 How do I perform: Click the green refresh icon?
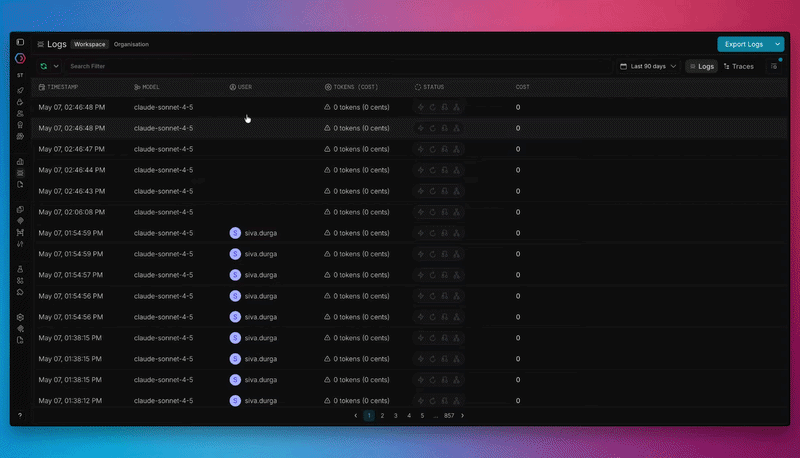pyautogui.click(x=44, y=66)
